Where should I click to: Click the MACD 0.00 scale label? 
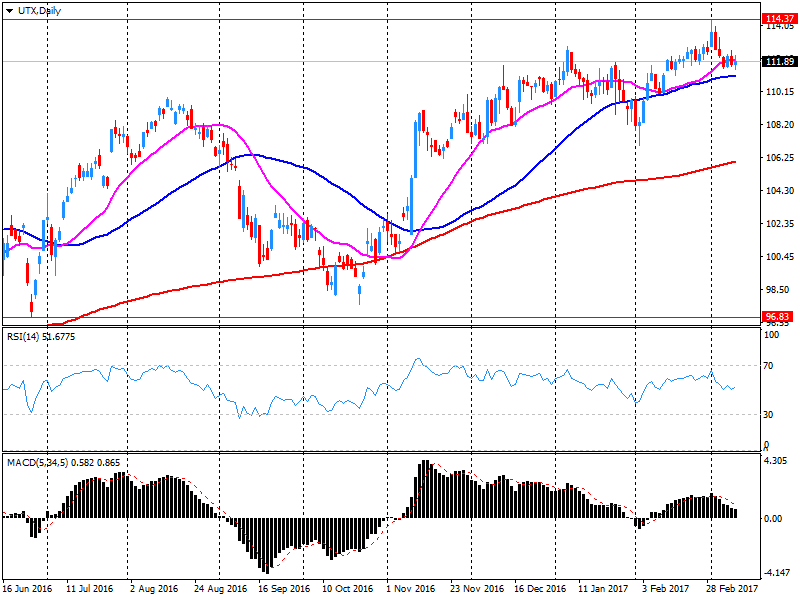773,519
